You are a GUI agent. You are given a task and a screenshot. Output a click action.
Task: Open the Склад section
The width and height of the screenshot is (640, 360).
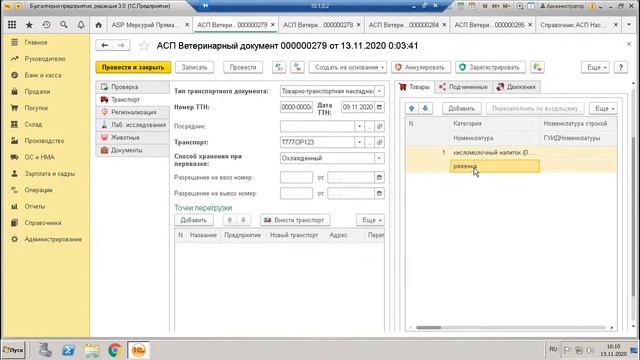[x=33, y=124]
